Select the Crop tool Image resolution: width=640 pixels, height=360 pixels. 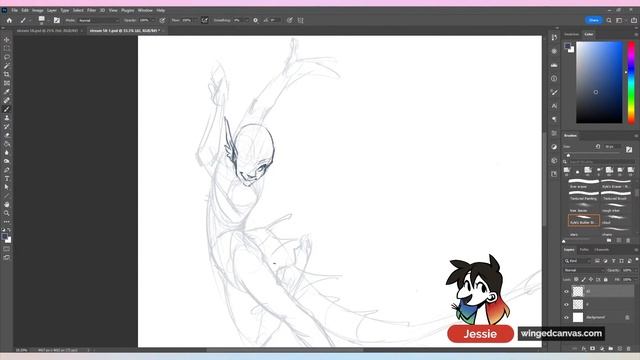point(7,74)
